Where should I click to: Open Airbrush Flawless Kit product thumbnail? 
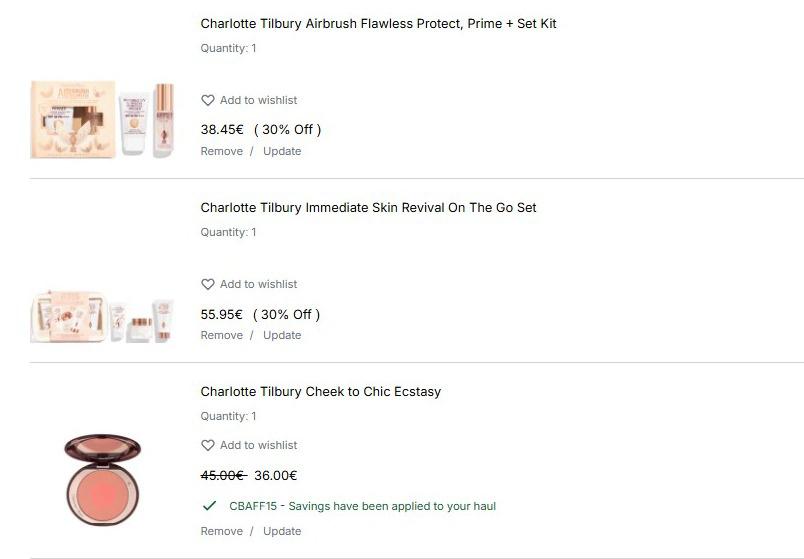pos(102,119)
